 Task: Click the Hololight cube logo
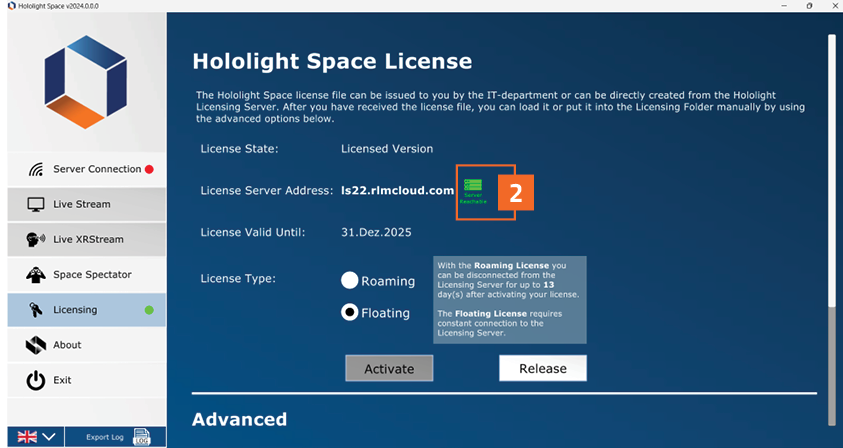[86, 82]
